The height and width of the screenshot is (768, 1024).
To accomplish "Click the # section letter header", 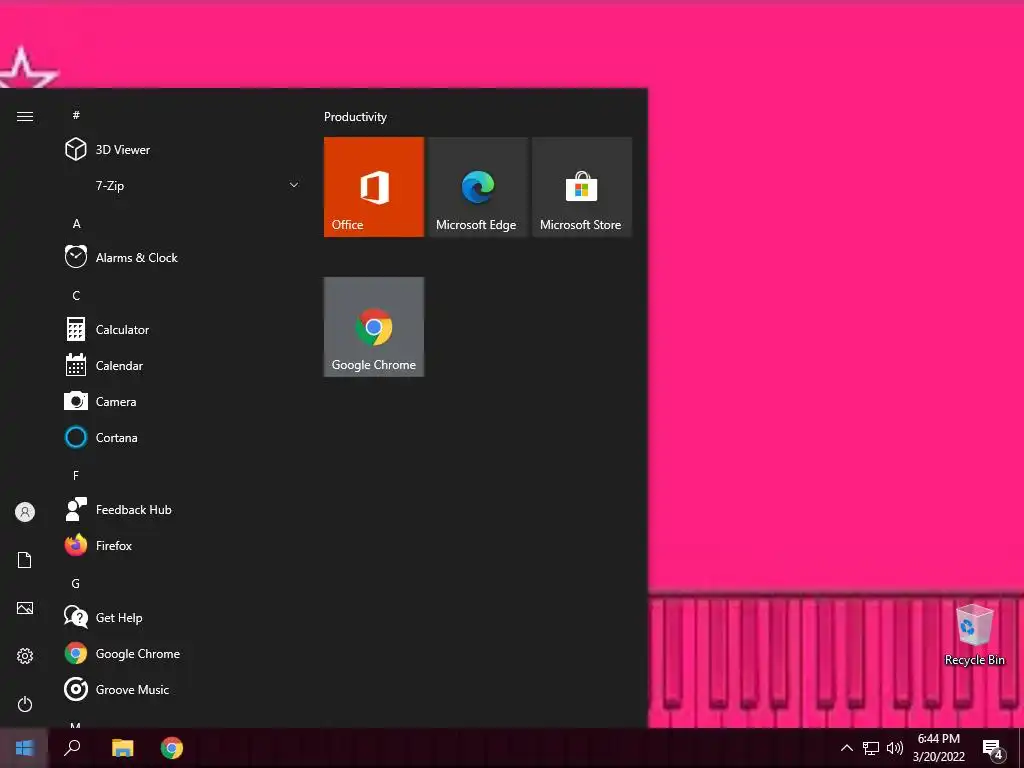I will [x=76, y=115].
